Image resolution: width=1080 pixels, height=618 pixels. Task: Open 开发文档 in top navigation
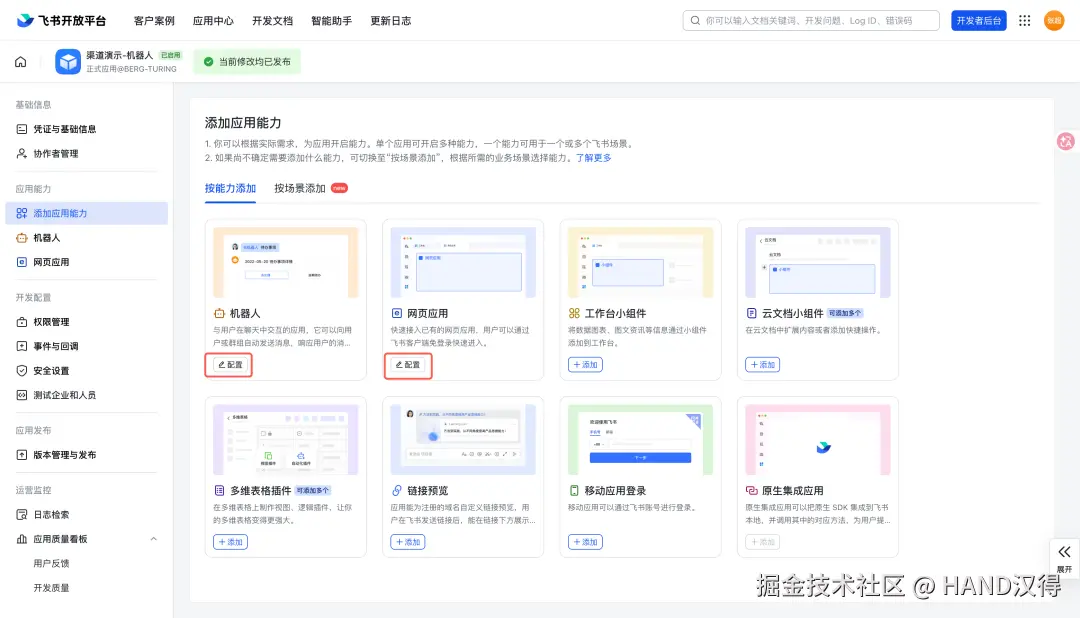pos(273,21)
